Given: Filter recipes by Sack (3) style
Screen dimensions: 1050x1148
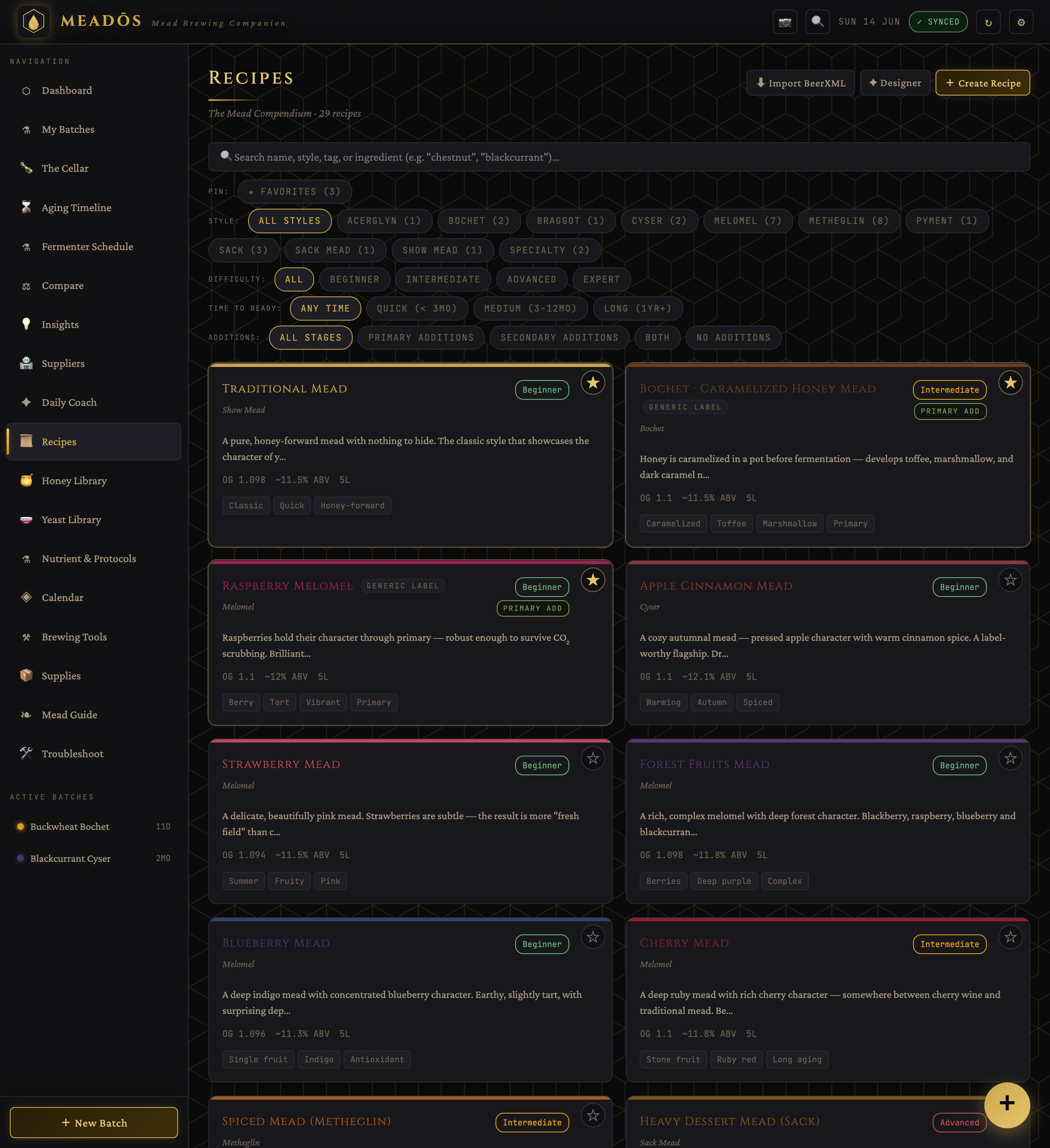Looking at the screenshot, I should pyautogui.click(x=243, y=250).
